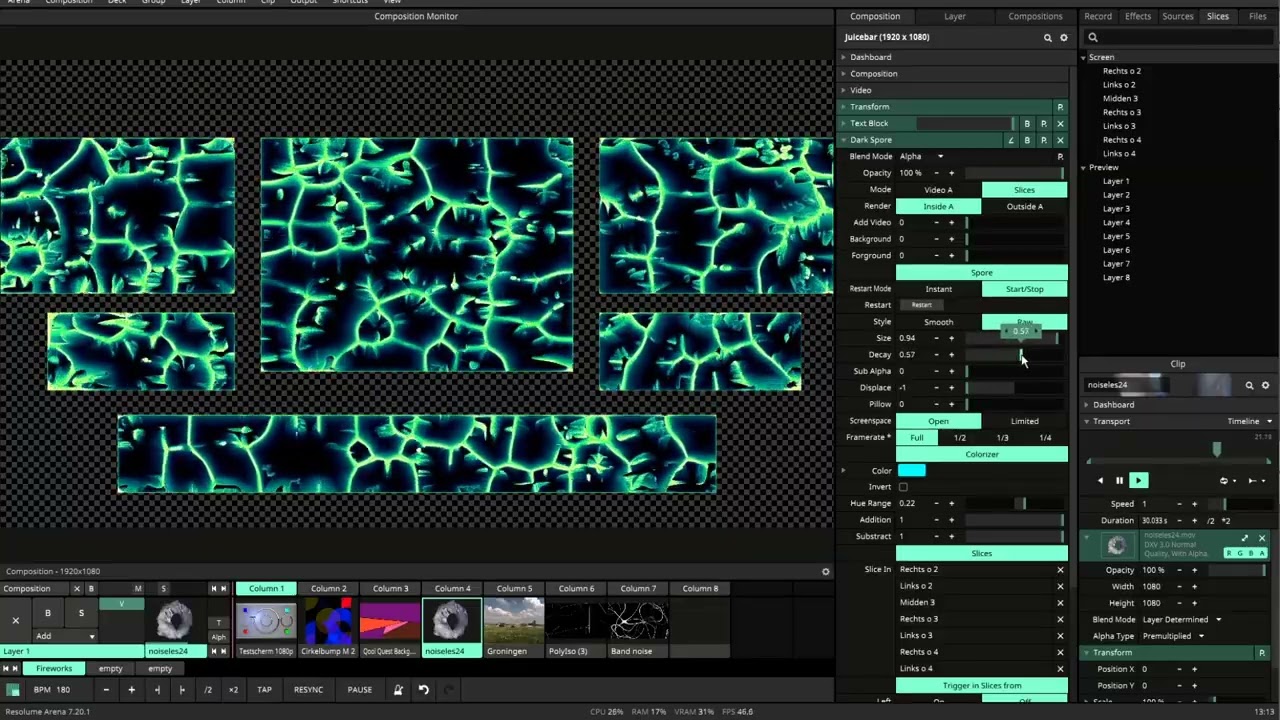The image size is (1280, 720).
Task: Click the green BPM sync square icon
Action: pos(13,689)
